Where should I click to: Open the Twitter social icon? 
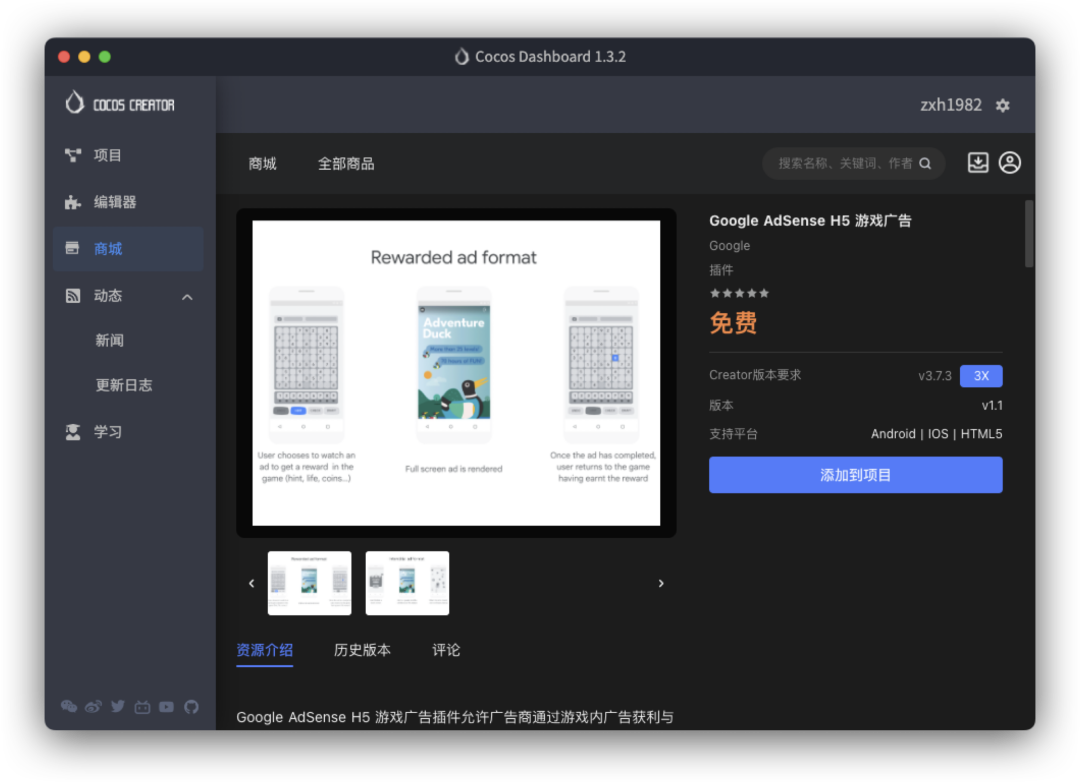(118, 706)
